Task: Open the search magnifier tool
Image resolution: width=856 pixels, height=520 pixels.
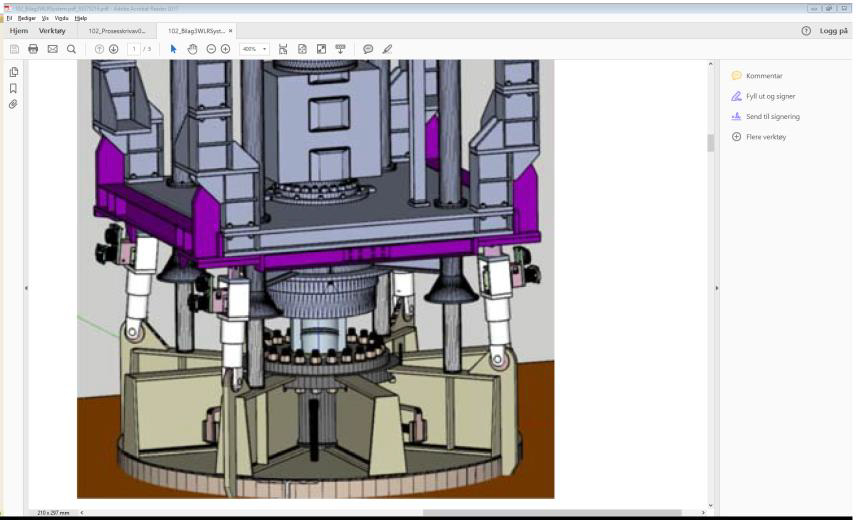Action: pos(71,49)
